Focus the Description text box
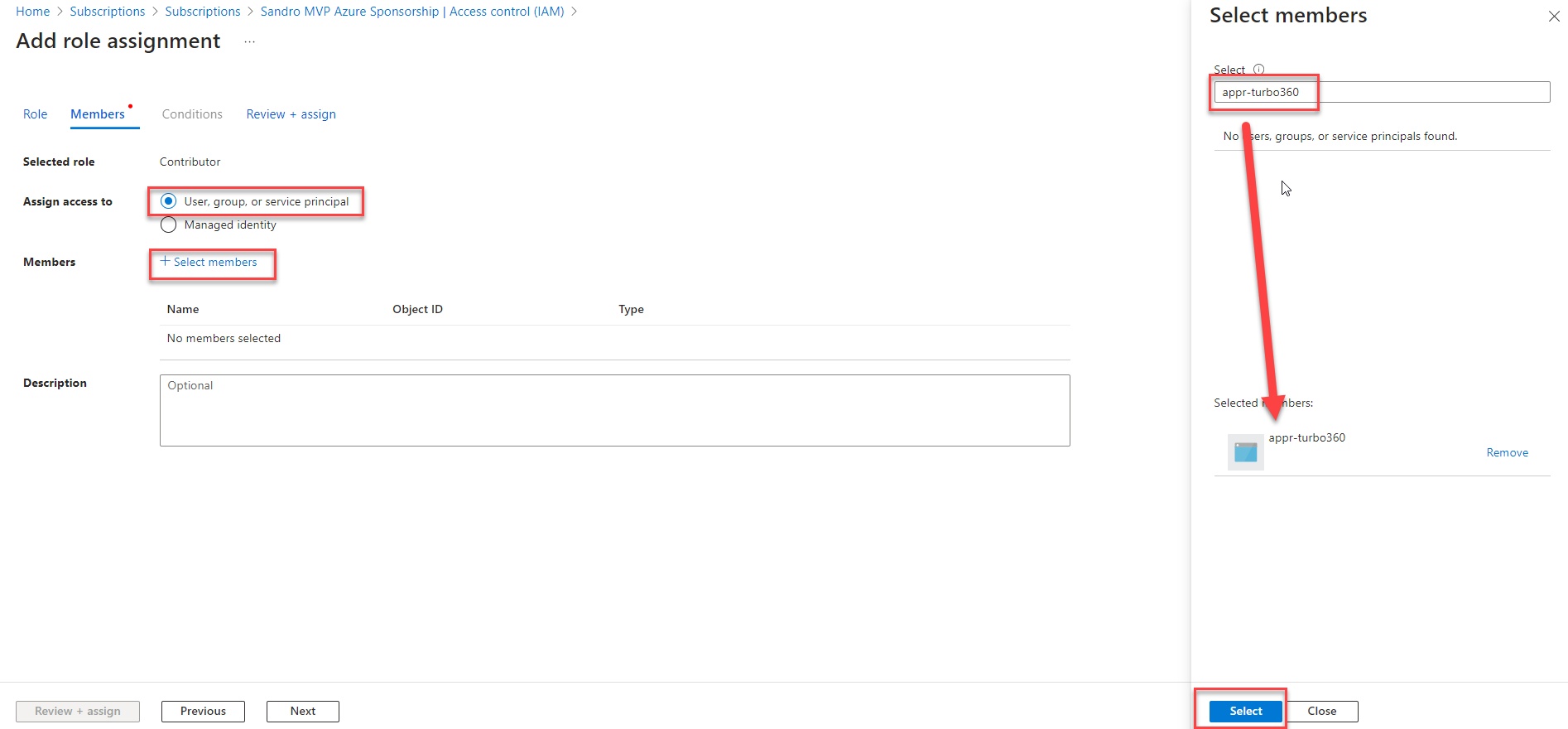Image resolution: width=1568 pixels, height=729 pixels. click(x=614, y=410)
